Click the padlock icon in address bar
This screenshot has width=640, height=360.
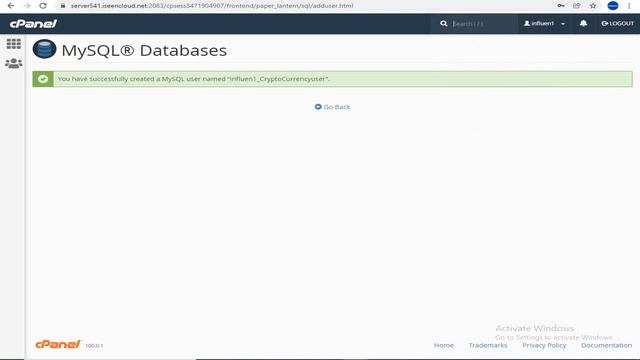(63, 6)
